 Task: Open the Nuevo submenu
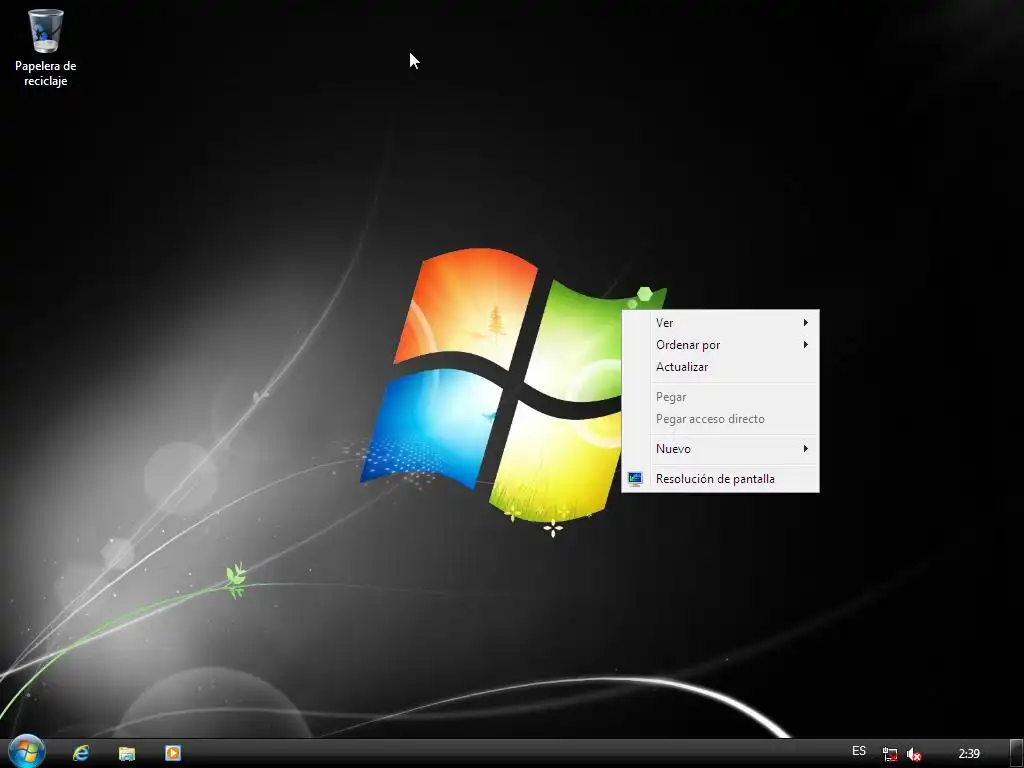click(x=720, y=449)
